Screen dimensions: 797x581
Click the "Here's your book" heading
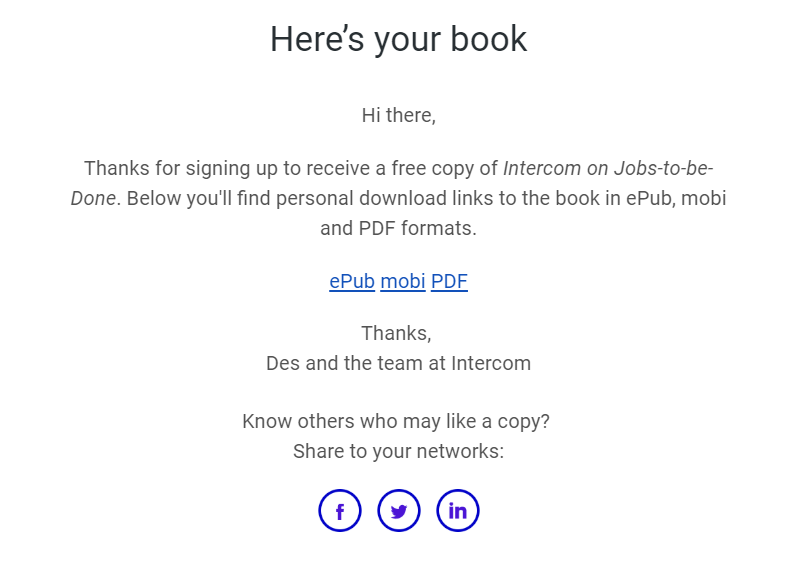398,39
